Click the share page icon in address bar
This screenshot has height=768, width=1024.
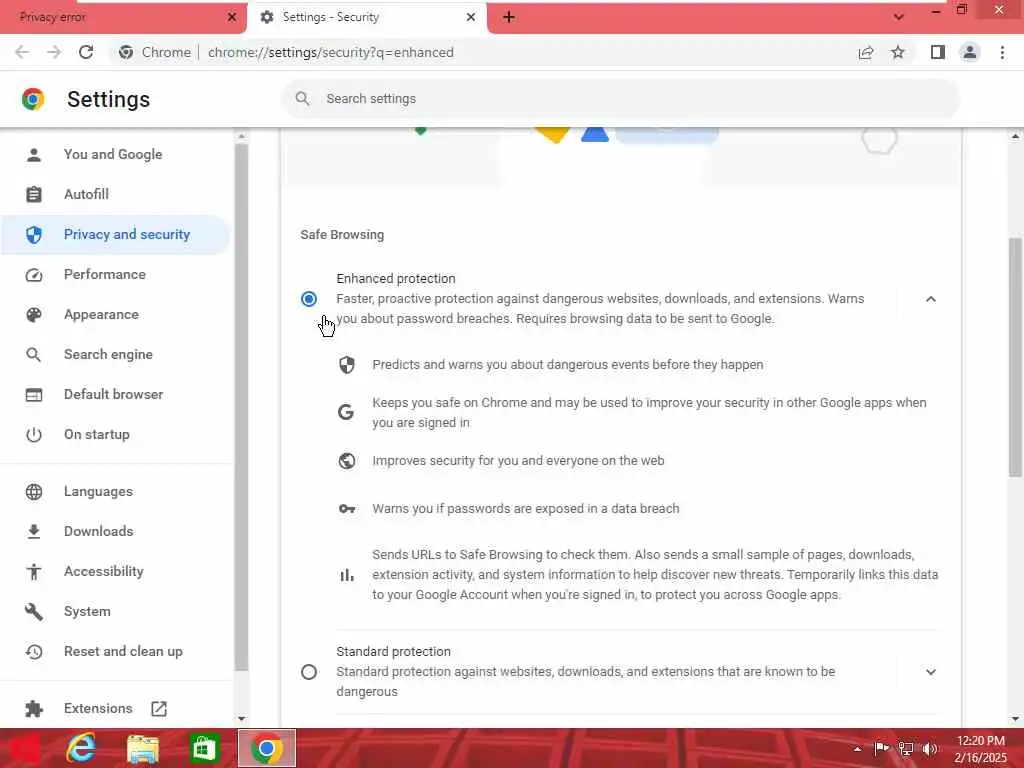866,52
